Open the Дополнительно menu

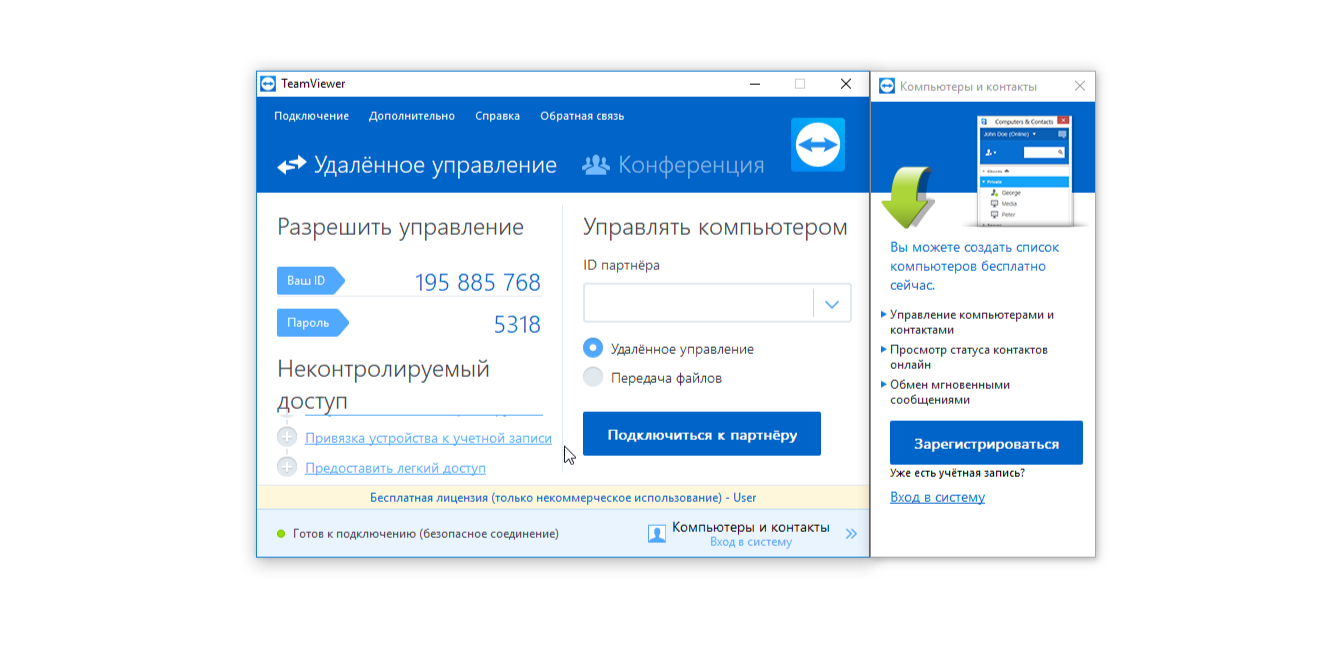(x=411, y=116)
